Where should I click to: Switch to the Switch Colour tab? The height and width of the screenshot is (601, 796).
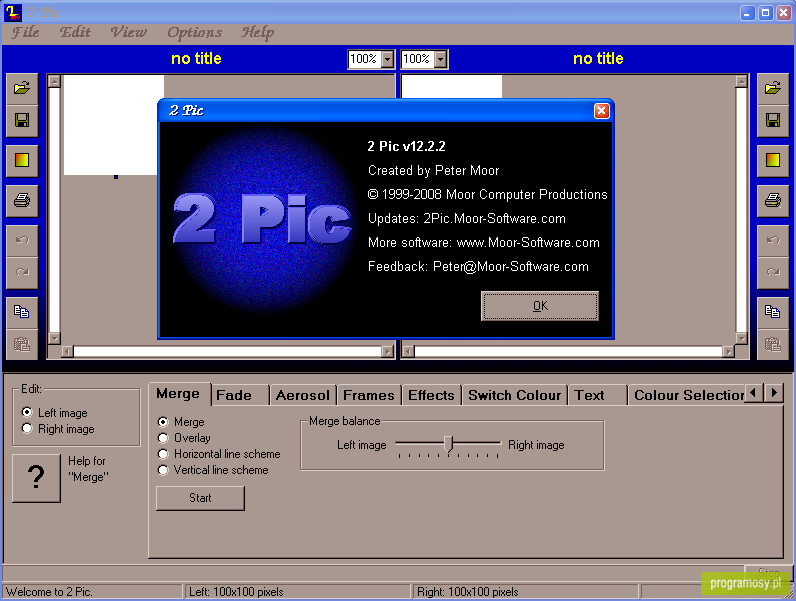pos(514,395)
